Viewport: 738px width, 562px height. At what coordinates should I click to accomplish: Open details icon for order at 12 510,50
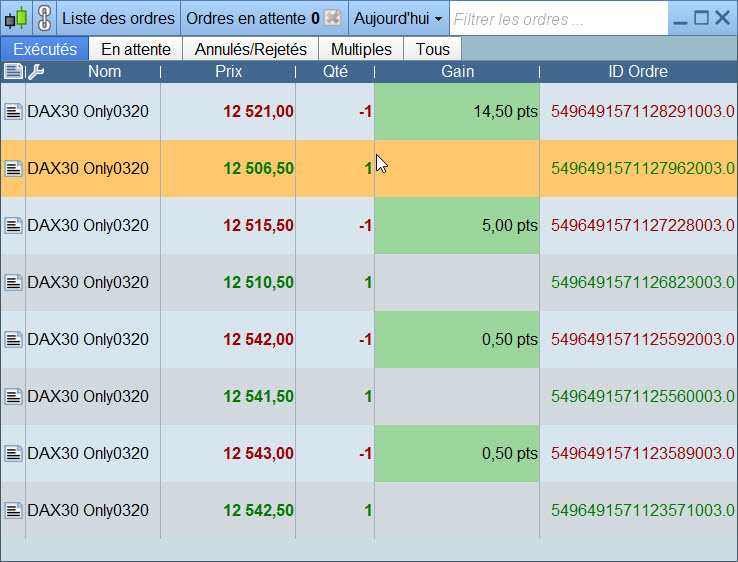(13, 282)
